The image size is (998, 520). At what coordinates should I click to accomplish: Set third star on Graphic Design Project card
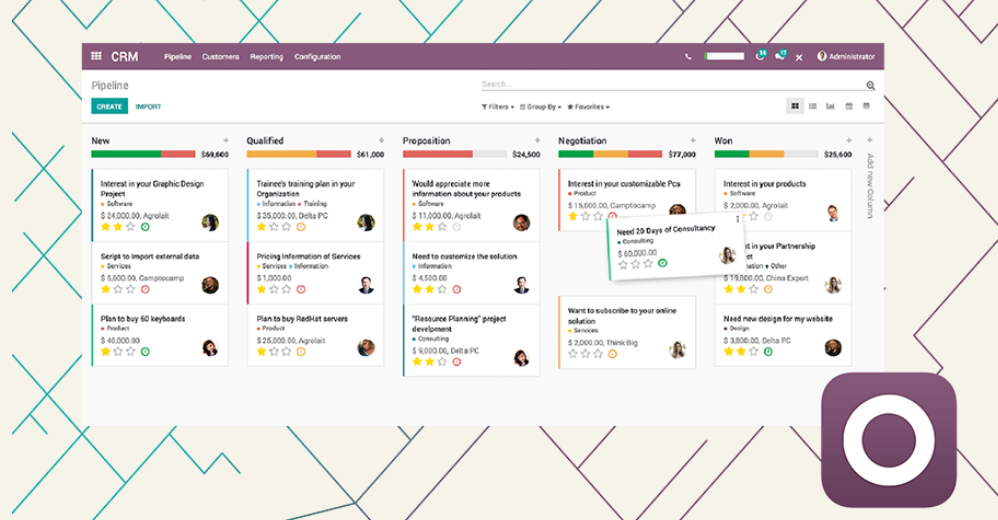(130, 227)
